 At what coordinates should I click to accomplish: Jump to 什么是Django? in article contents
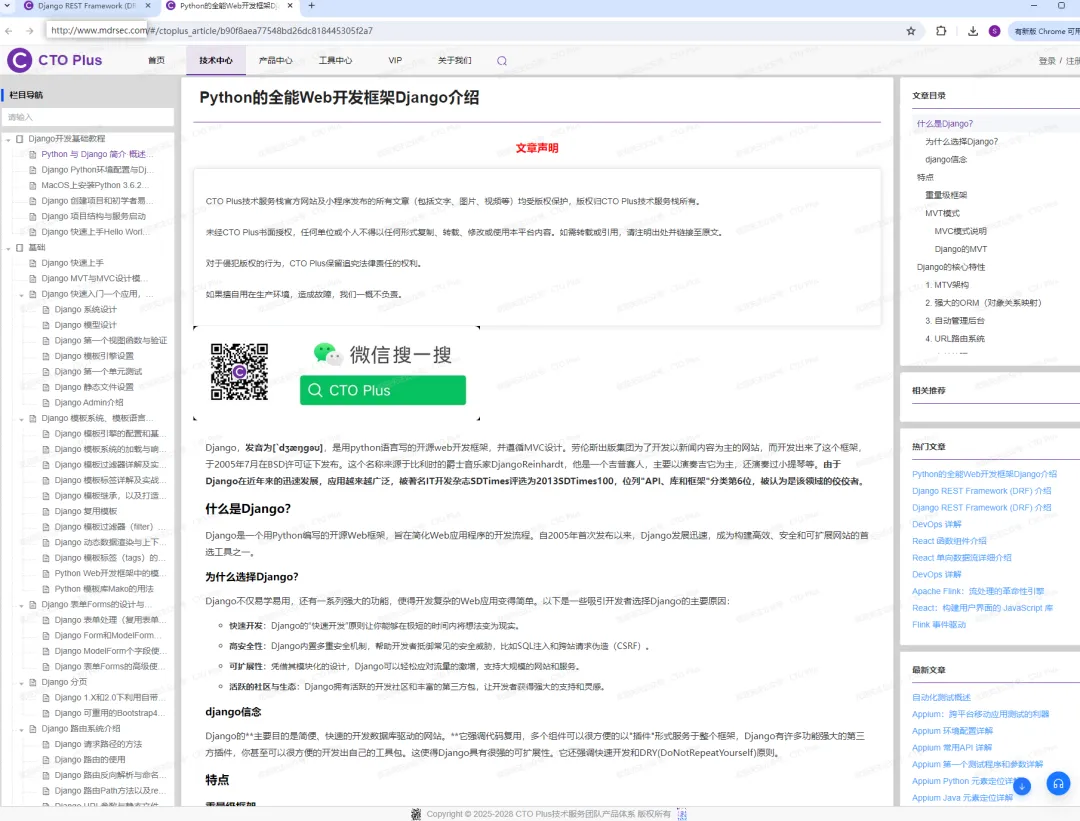pos(944,124)
